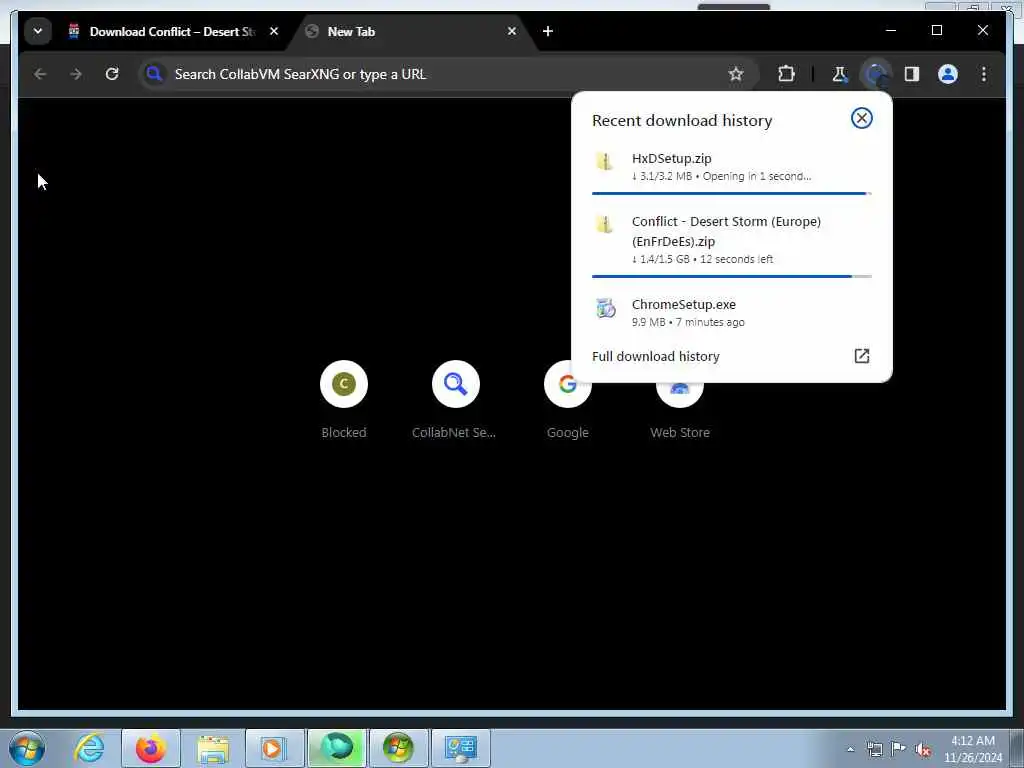Open the Google shortcut tile

click(x=568, y=400)
